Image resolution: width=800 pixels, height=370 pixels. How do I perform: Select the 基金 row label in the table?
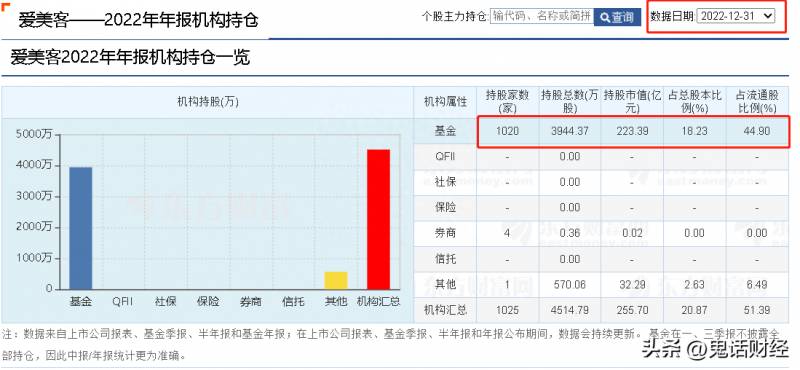(445, 131)
